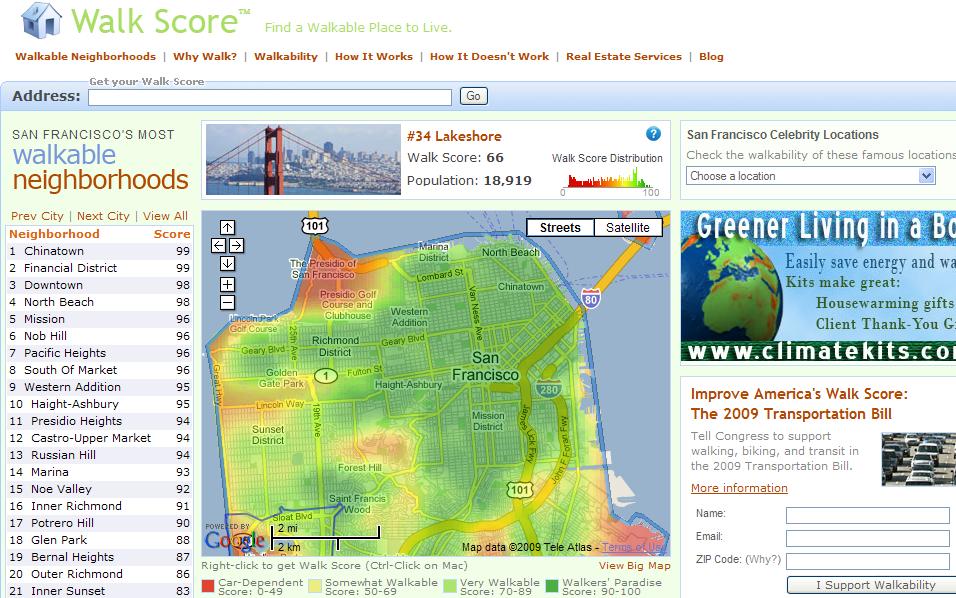
Task: Select Financial District in the neighborhood list
Action: [99, 268]
